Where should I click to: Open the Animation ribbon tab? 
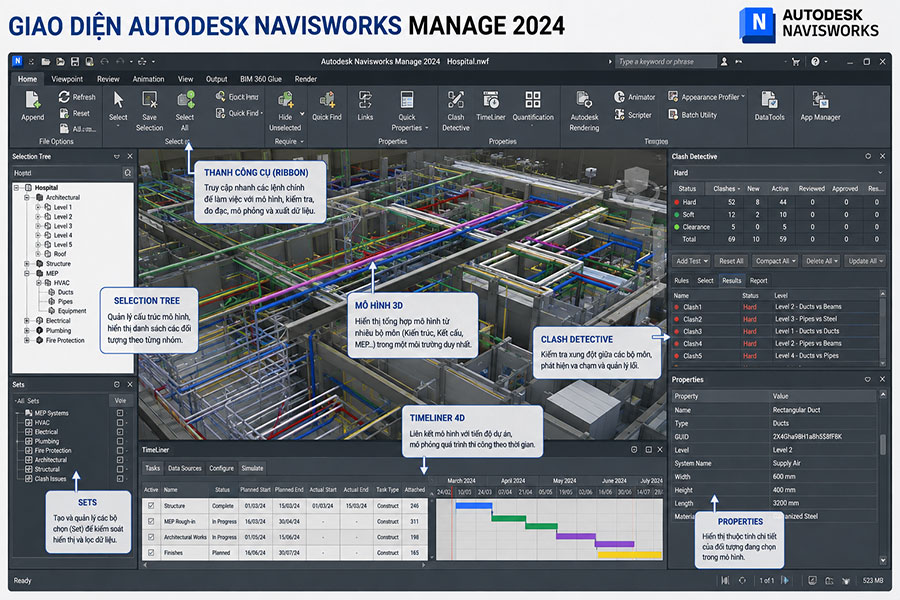(148, 79)
